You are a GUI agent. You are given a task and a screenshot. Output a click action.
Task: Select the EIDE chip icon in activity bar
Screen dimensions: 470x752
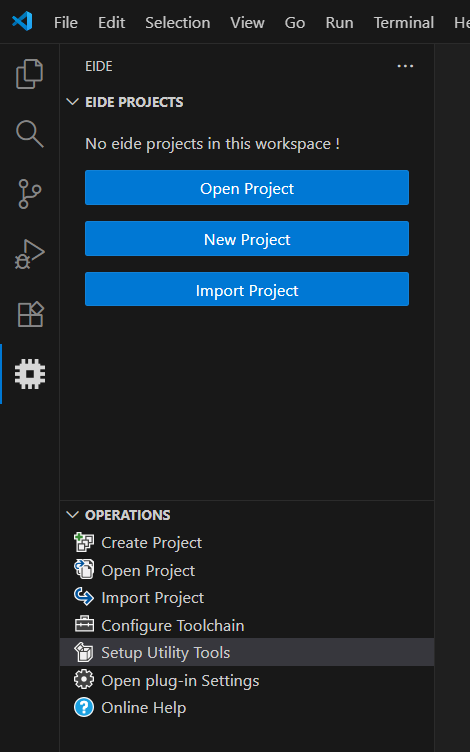pyautogui.click(x=30, y=374)
